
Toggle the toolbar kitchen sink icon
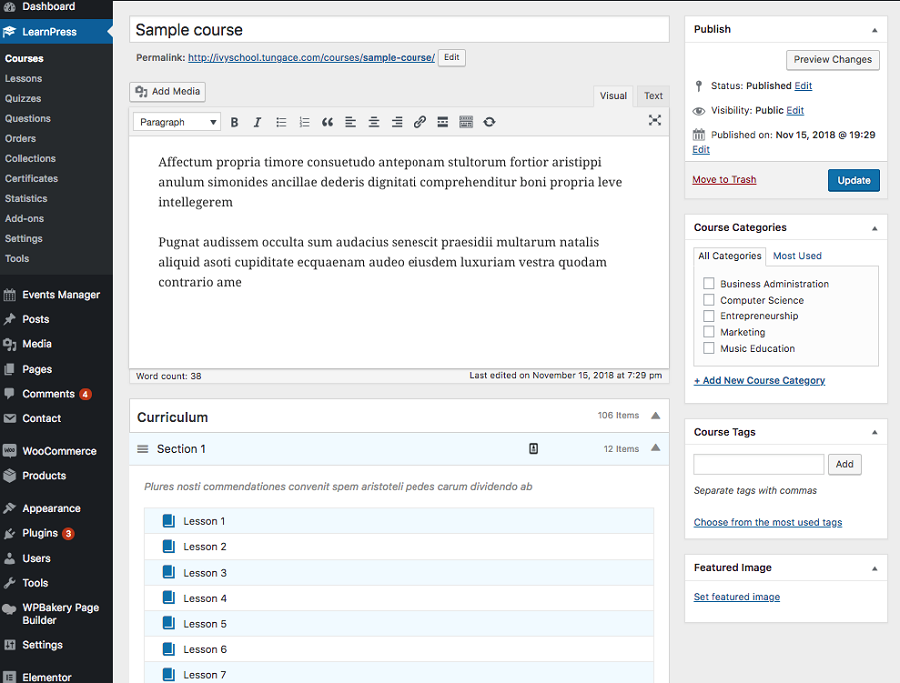(x=466, y=122)
